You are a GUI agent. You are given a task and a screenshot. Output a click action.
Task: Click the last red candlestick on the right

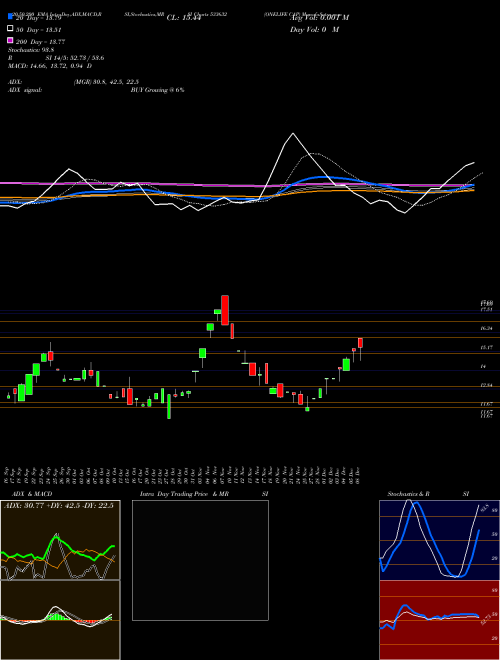click(x=360, y=343)
